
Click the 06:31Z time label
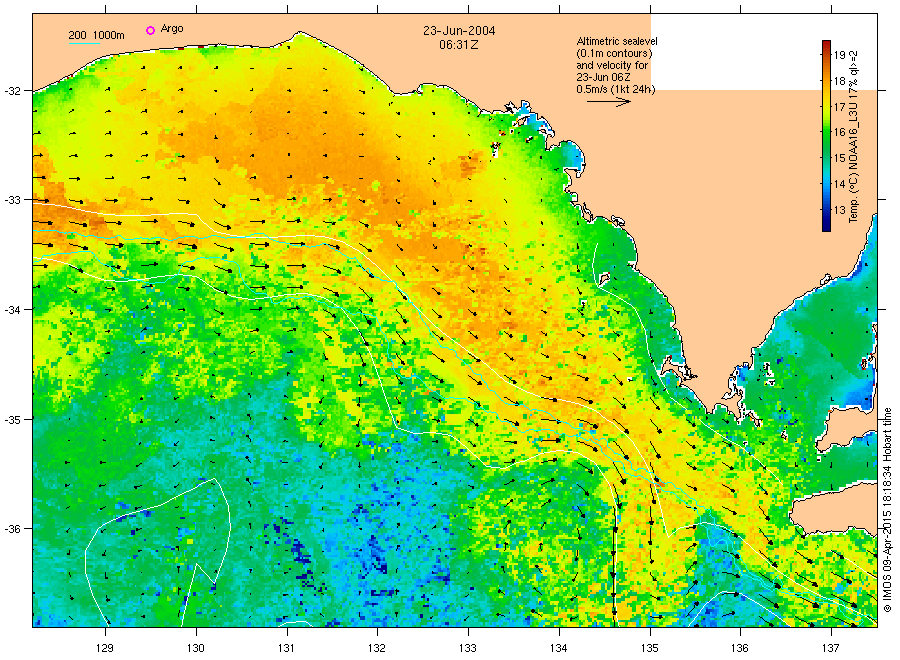tap(459, 45)
